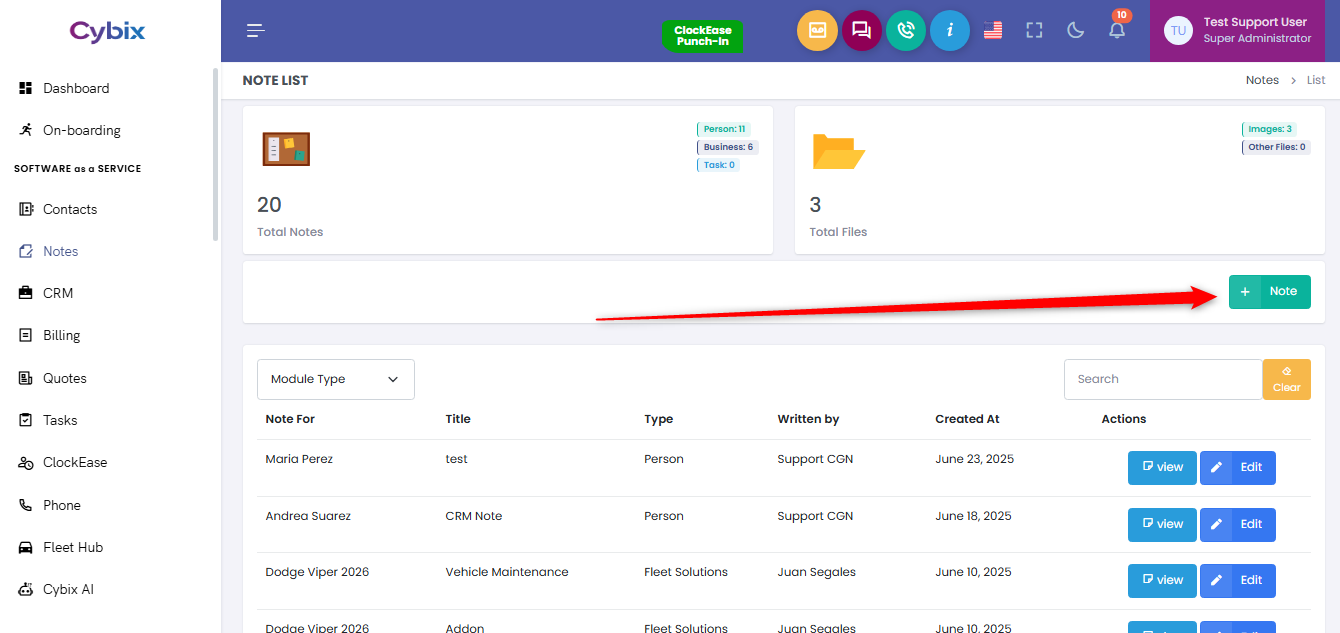Open the green phone call icon

906,31
